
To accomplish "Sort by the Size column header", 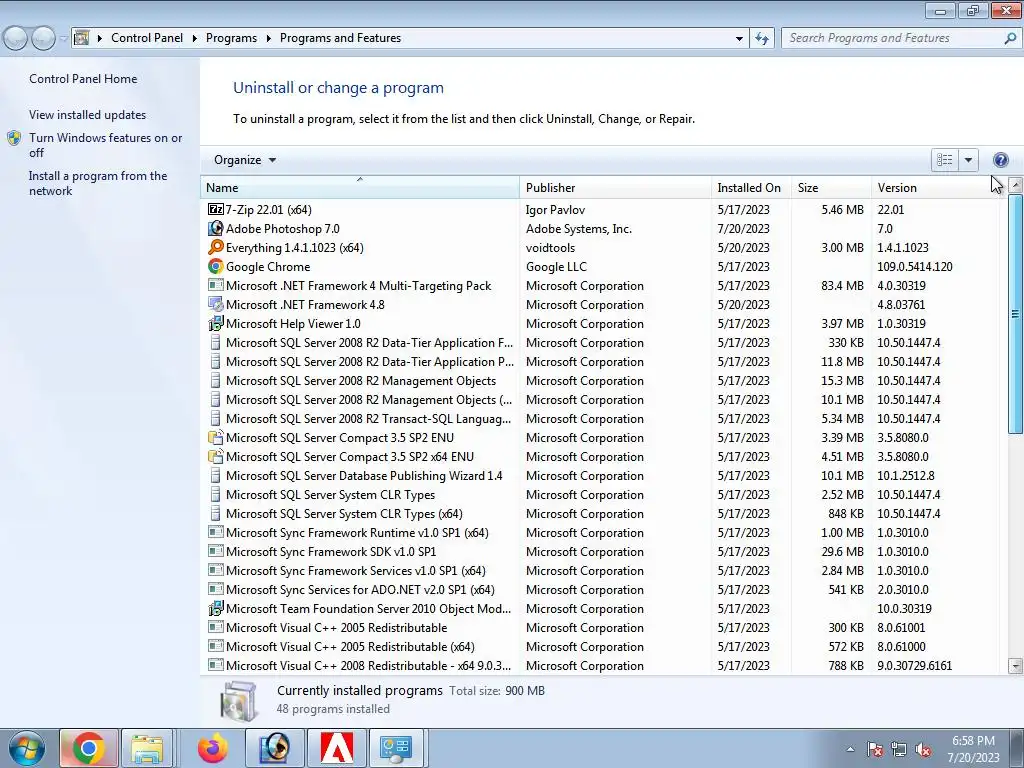I will (x=831, y=187).
